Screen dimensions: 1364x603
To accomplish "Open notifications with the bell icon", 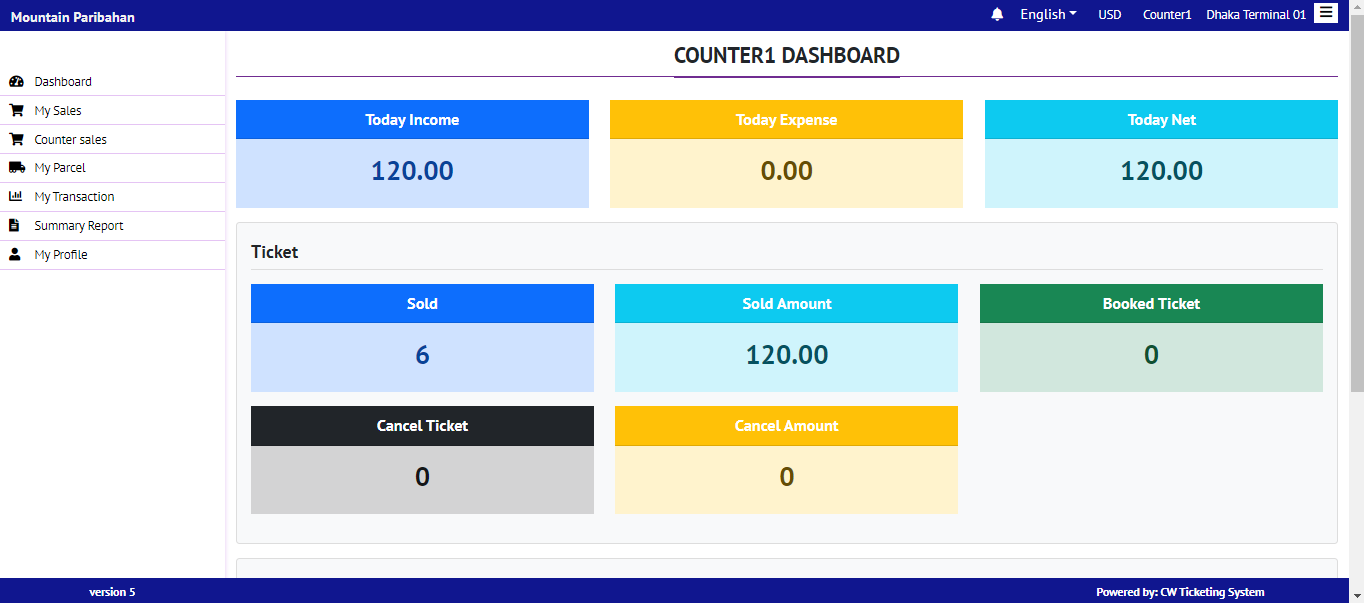I will pyautogui.click(x=997, y=15).
